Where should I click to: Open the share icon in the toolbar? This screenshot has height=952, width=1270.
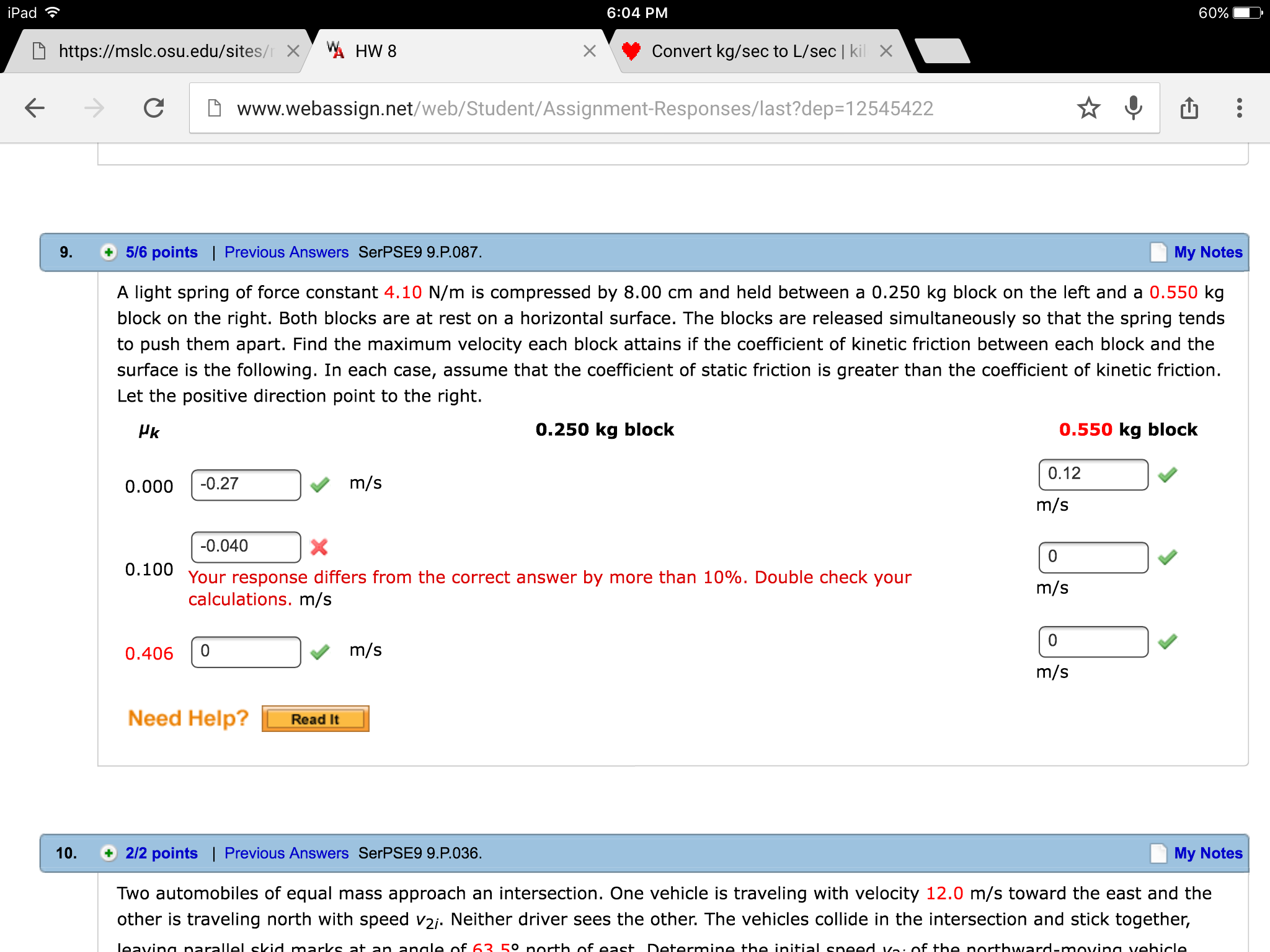(x=1189, y=108)
